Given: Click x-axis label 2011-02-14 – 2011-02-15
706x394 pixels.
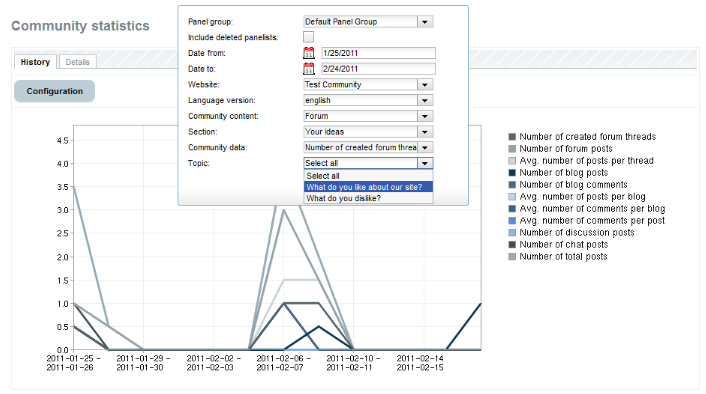Looking at the screenshot, I should click(x=420, y=363).
